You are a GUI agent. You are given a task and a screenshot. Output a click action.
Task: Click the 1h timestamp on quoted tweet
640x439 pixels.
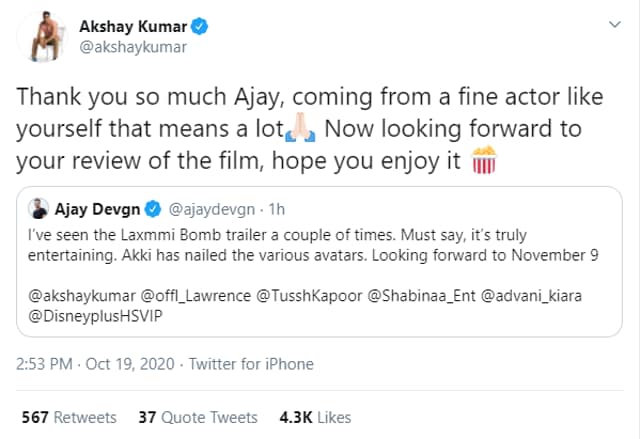point(277,209)
